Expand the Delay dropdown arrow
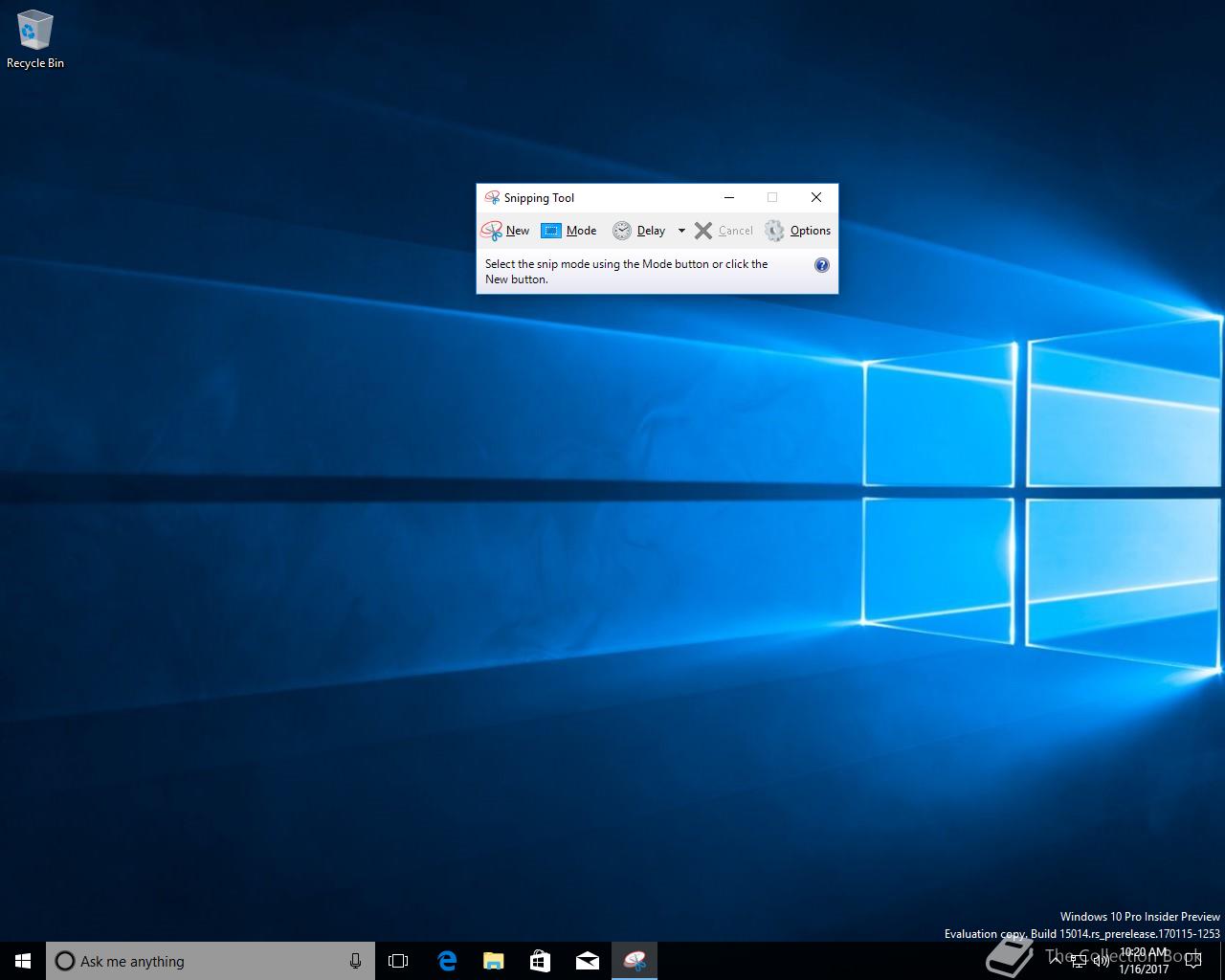1225x980 pixels. pos(681,231)
